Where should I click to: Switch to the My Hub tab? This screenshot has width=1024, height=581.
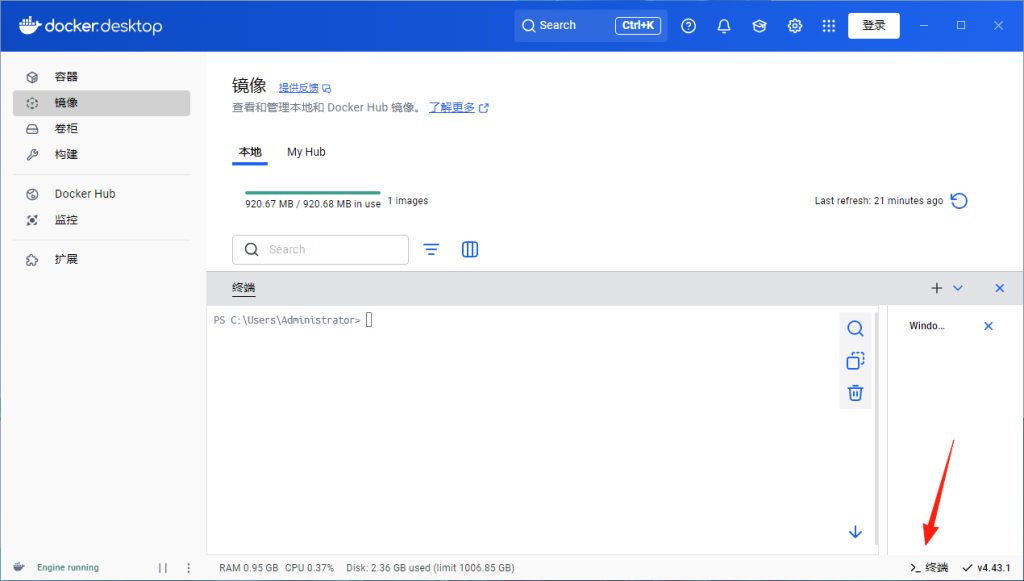[306, 151]
